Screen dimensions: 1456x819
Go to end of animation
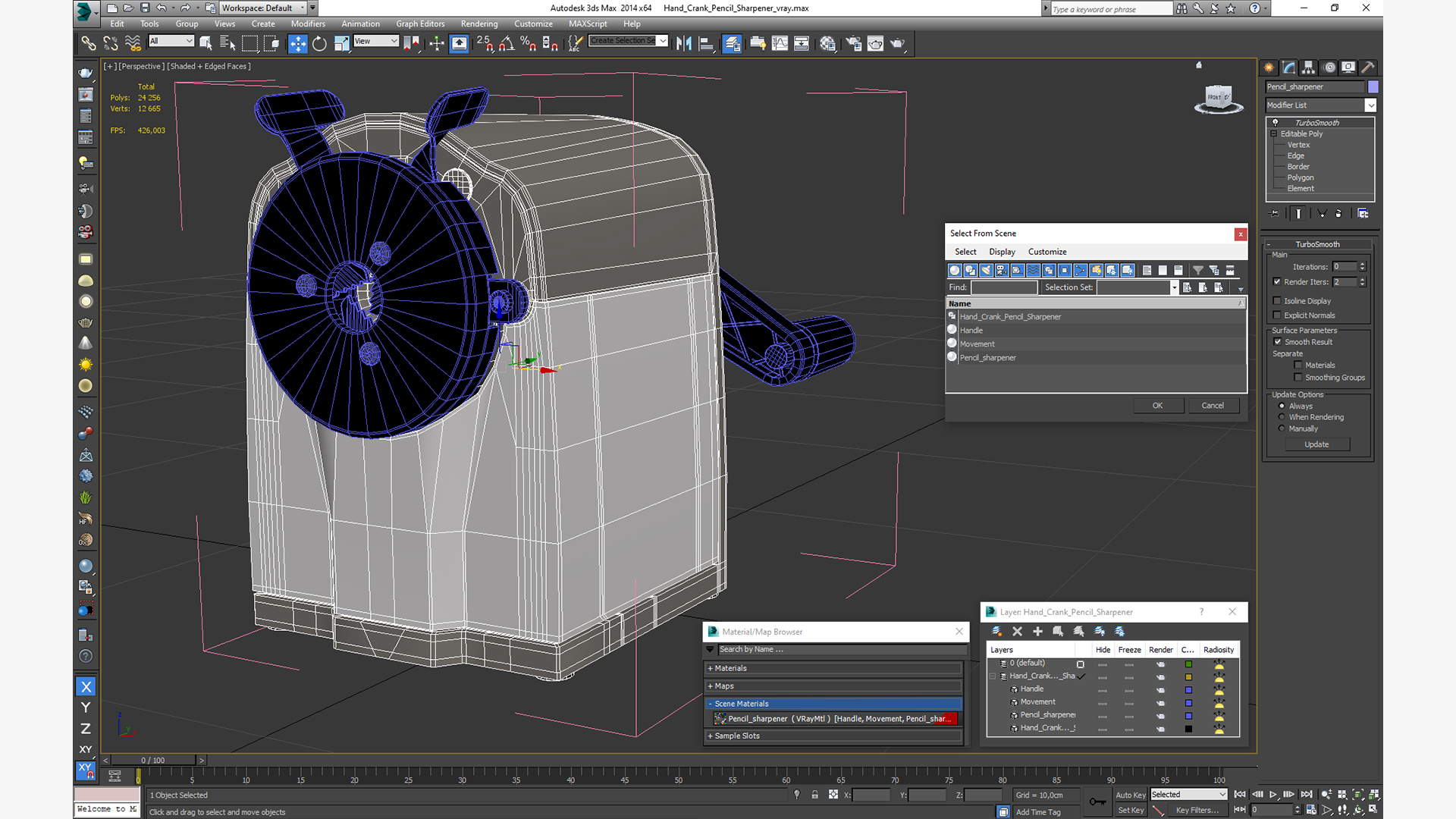click(x=1307, y=795)
